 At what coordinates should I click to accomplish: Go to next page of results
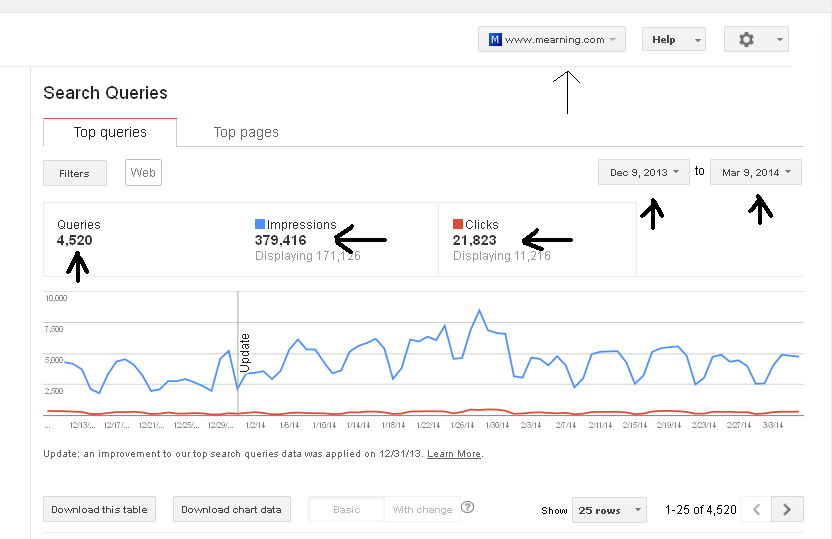788,510
